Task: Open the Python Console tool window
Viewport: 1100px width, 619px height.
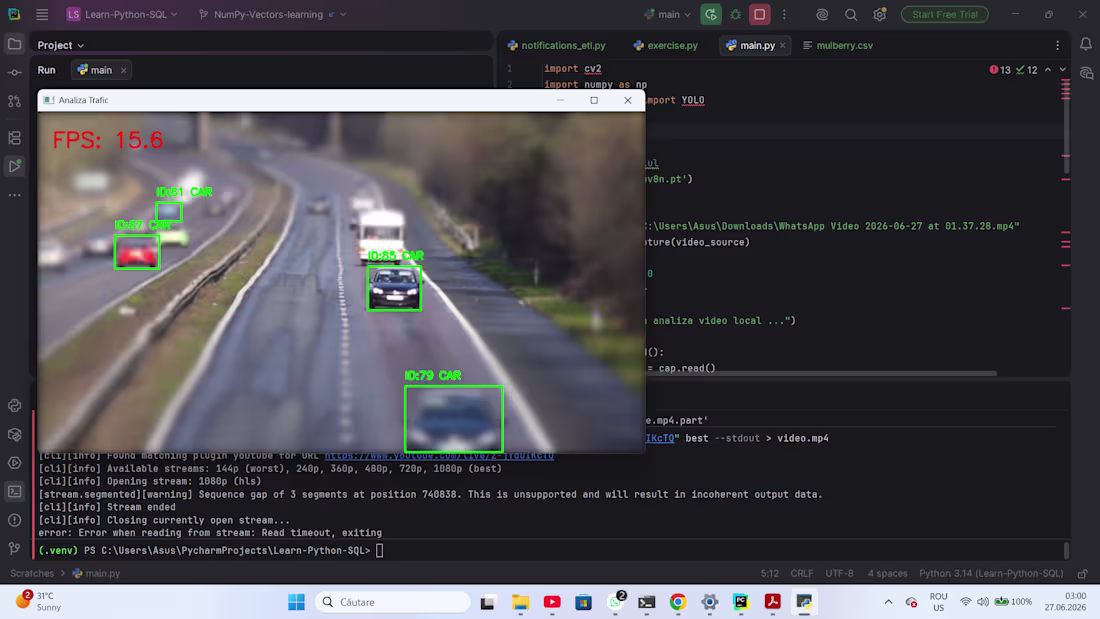Action: [14, 406]
